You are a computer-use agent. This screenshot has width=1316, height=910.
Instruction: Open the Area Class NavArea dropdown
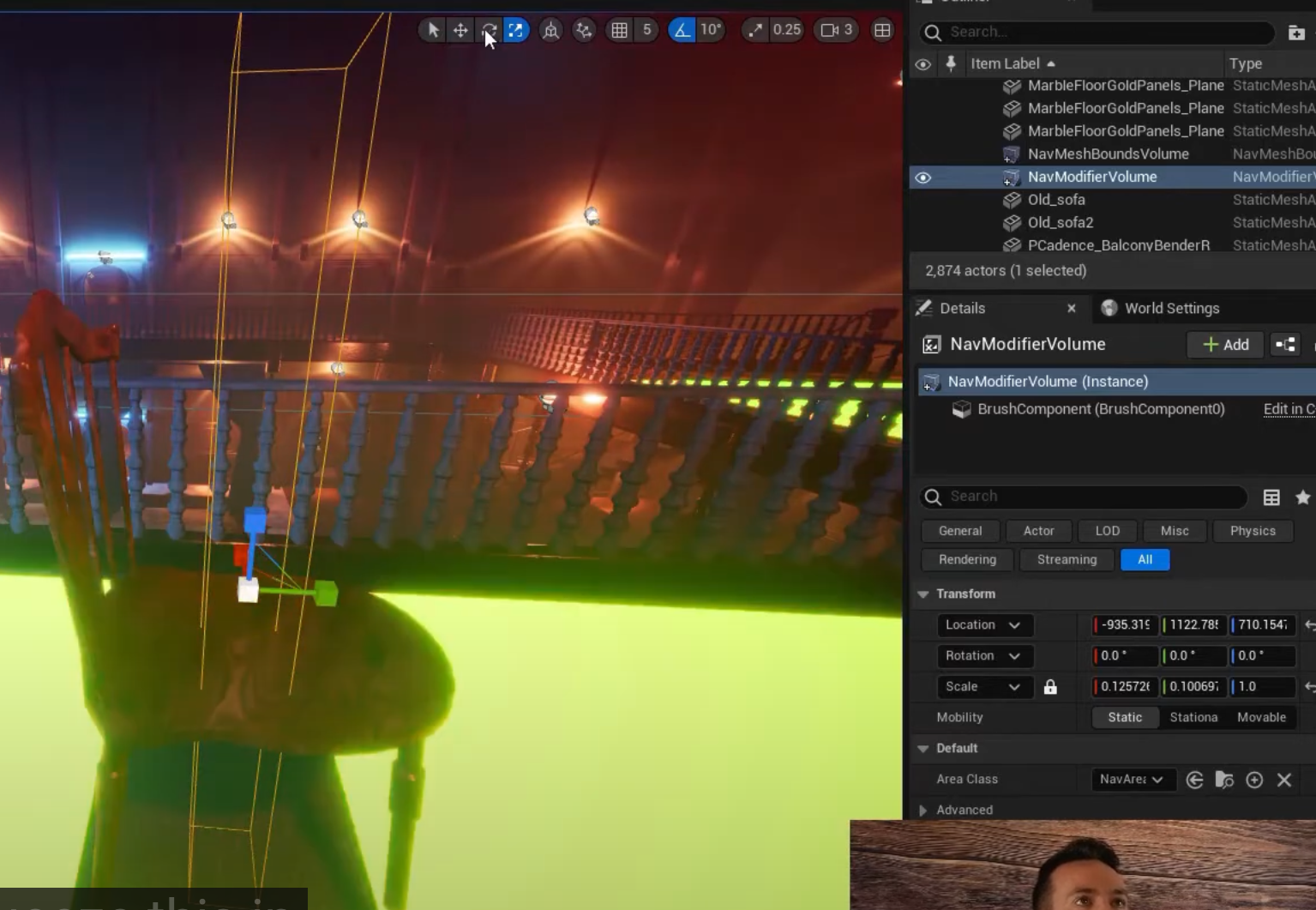pos(1131,780)
